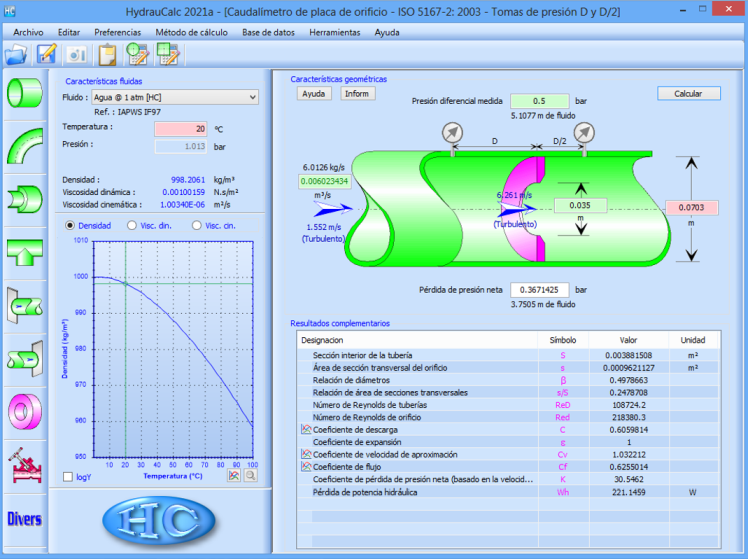The width and height of the screenshot is (748, 559).
Task: Enable the logY checkbox
Action: (x=68, y=477)
